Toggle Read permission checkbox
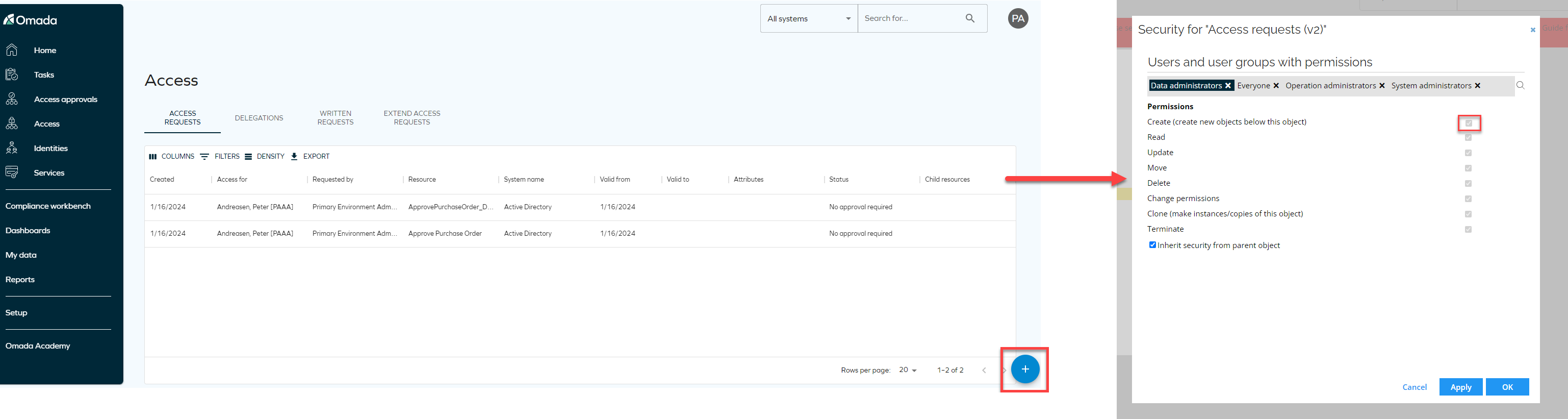The height and width of the screenshot is (419, 1568). tap(1468, 138)
